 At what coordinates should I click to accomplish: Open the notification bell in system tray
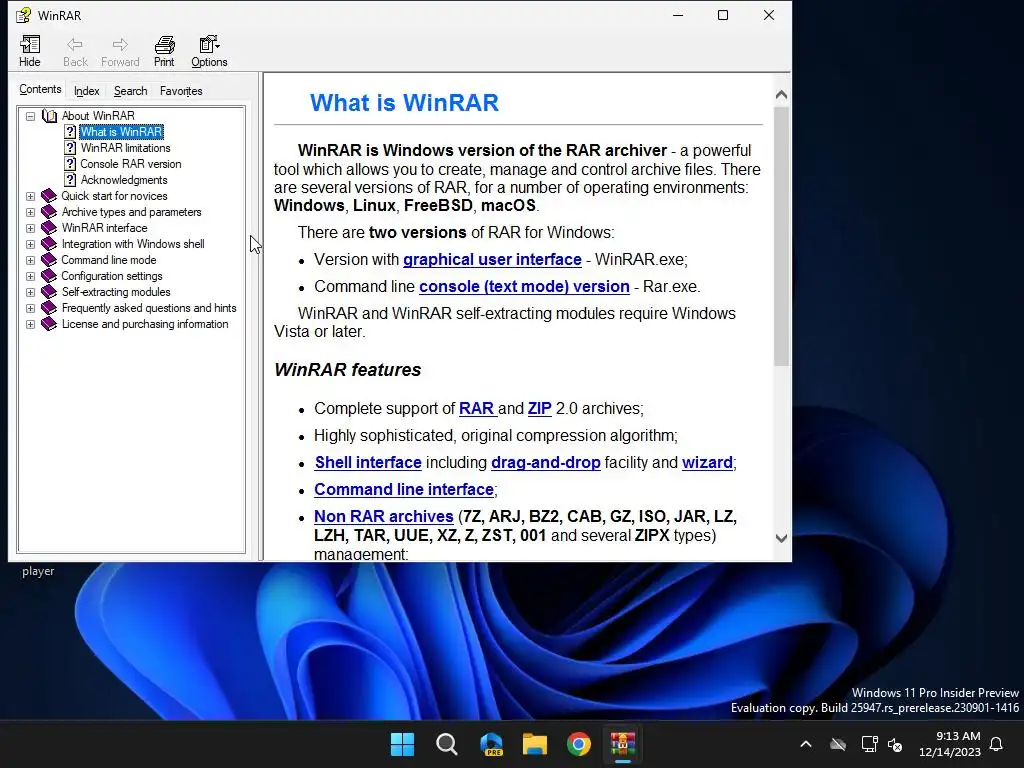point(997,744)
